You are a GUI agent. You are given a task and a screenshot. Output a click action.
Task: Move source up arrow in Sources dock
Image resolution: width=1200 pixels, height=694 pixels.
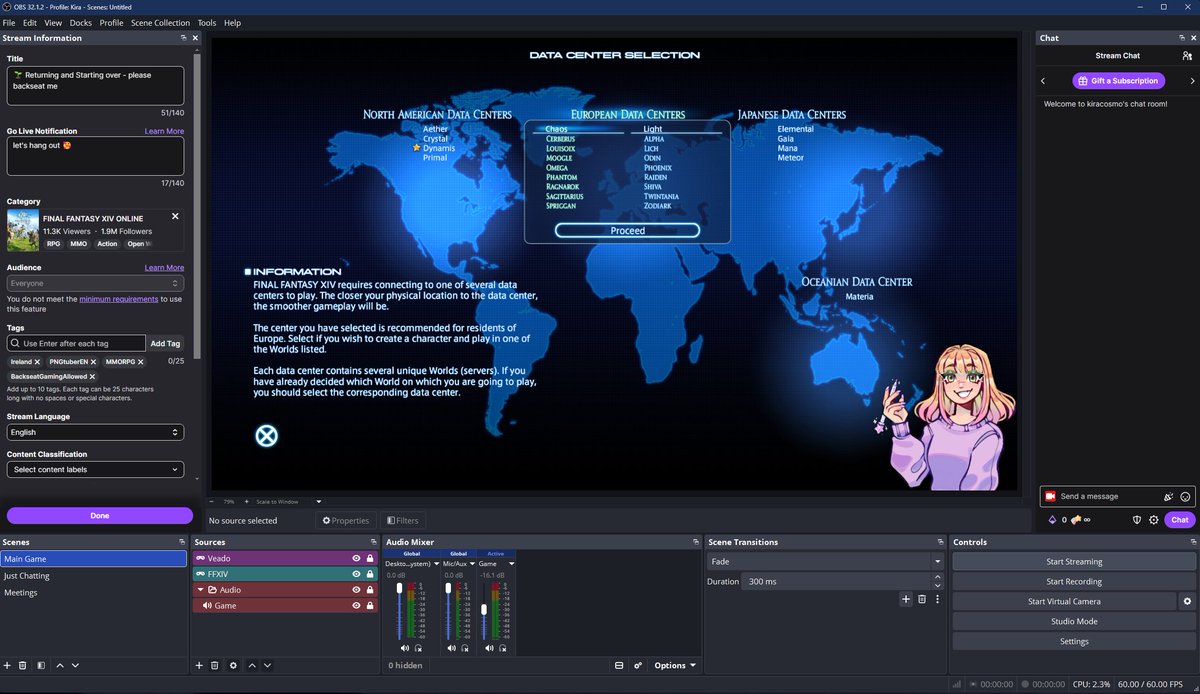252,665
